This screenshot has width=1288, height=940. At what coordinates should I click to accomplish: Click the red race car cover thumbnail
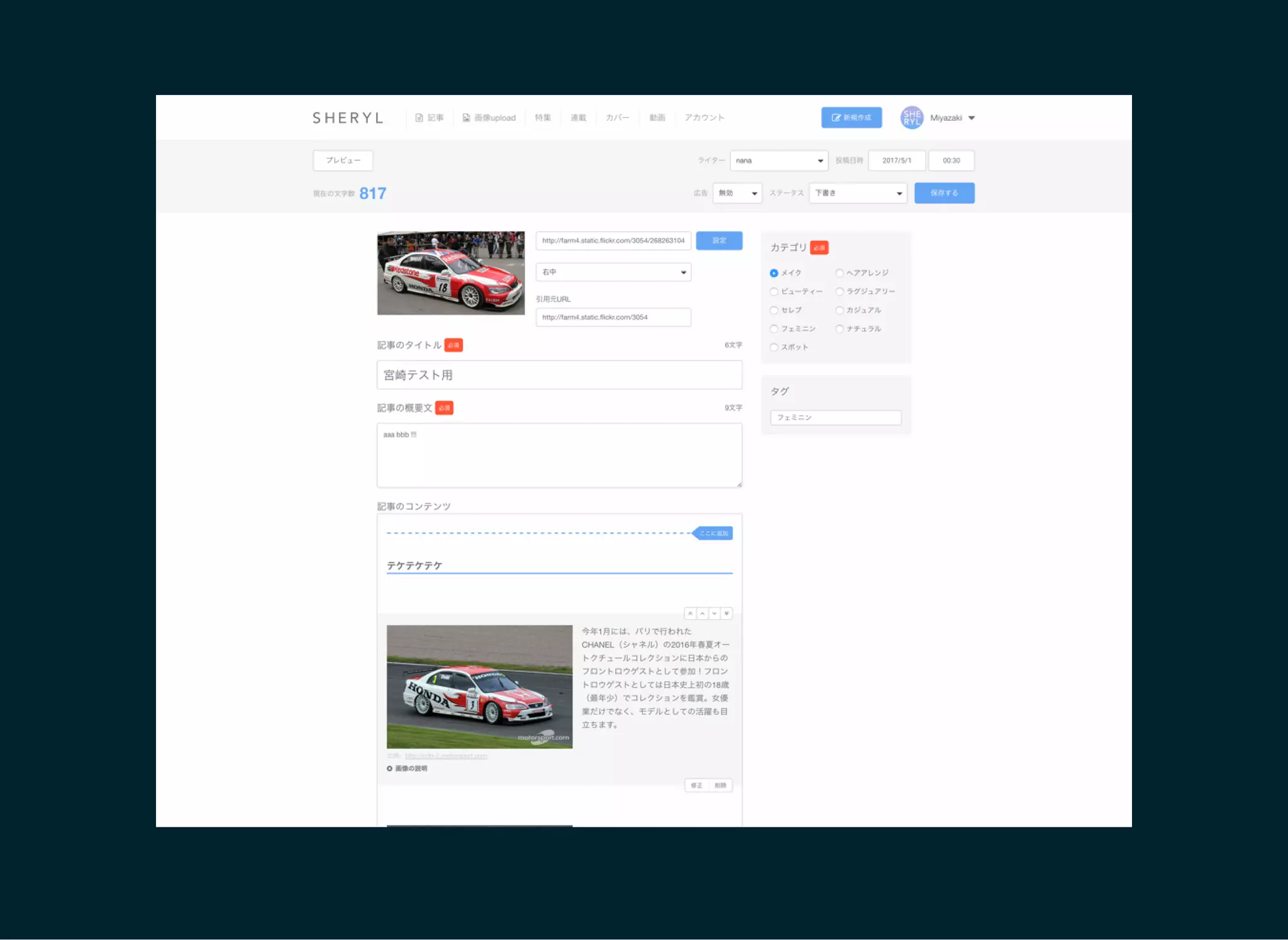[x=450, y=273]
